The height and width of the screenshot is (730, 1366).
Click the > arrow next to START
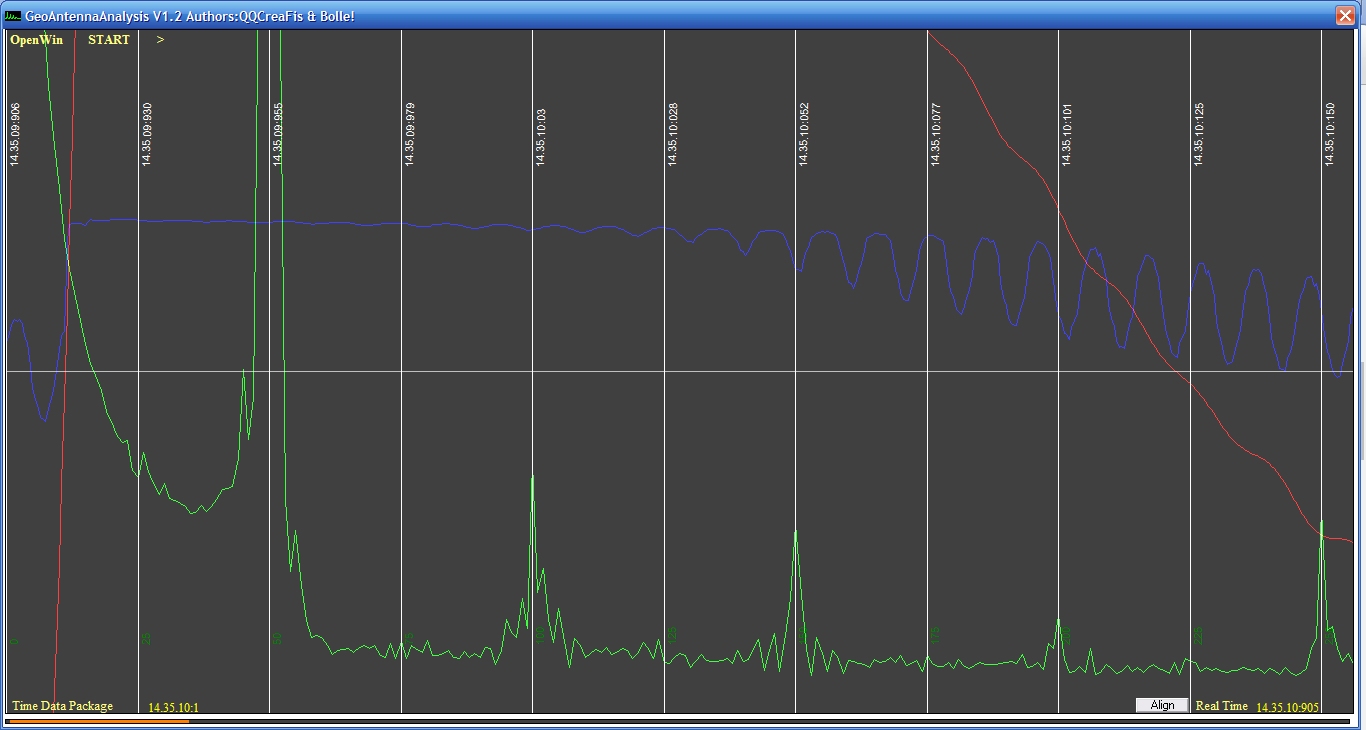tap(160, 40)
